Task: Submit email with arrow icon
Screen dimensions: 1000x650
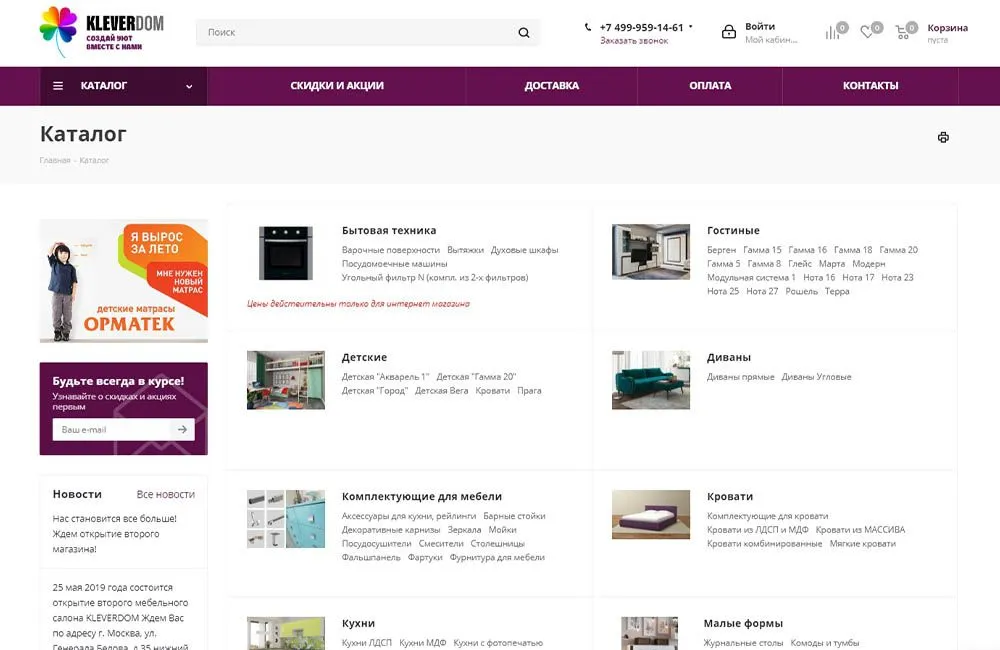Action: (x=182, y=430)
